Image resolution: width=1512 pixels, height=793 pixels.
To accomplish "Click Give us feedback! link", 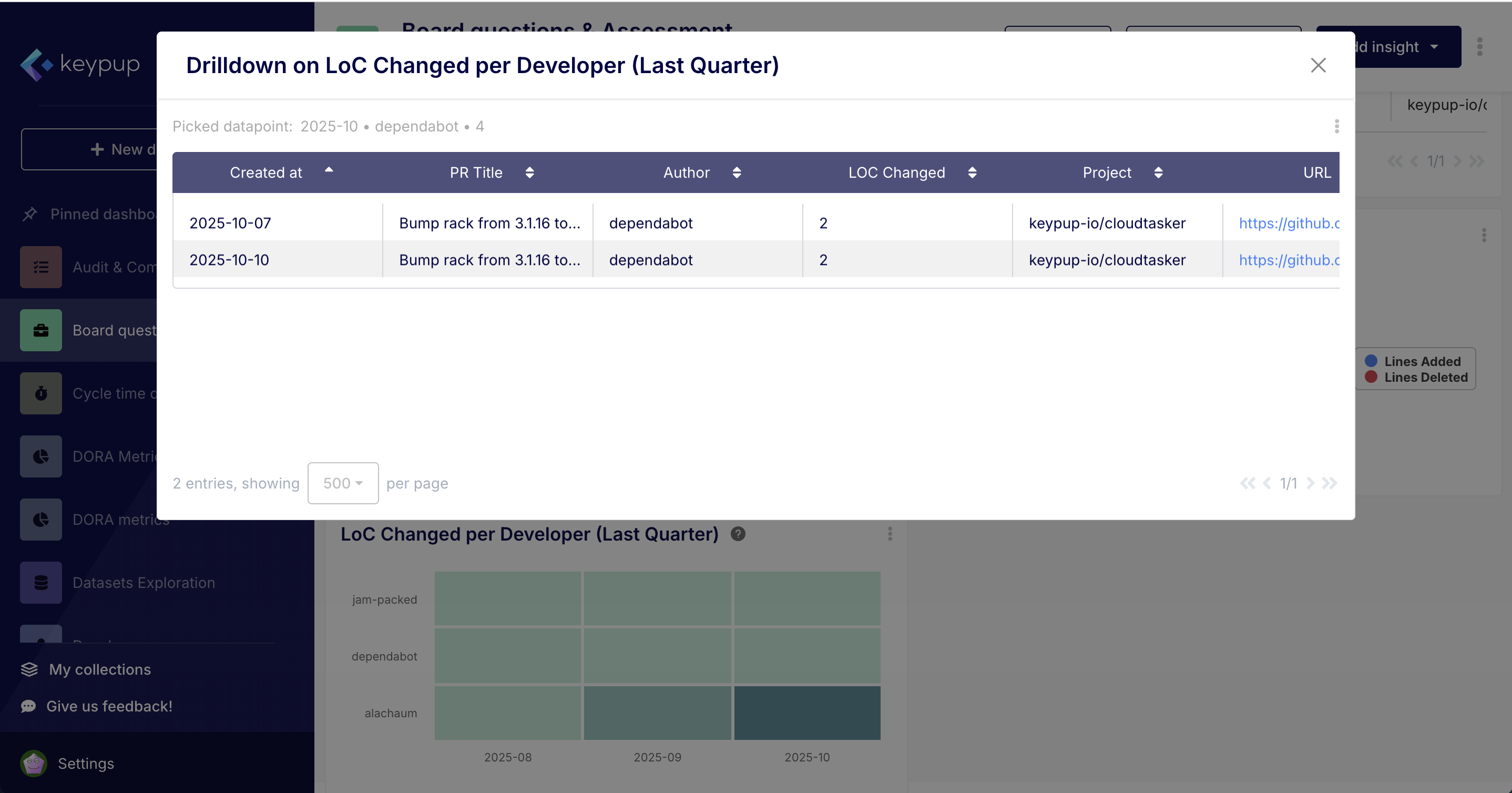I will click(109, 706).
